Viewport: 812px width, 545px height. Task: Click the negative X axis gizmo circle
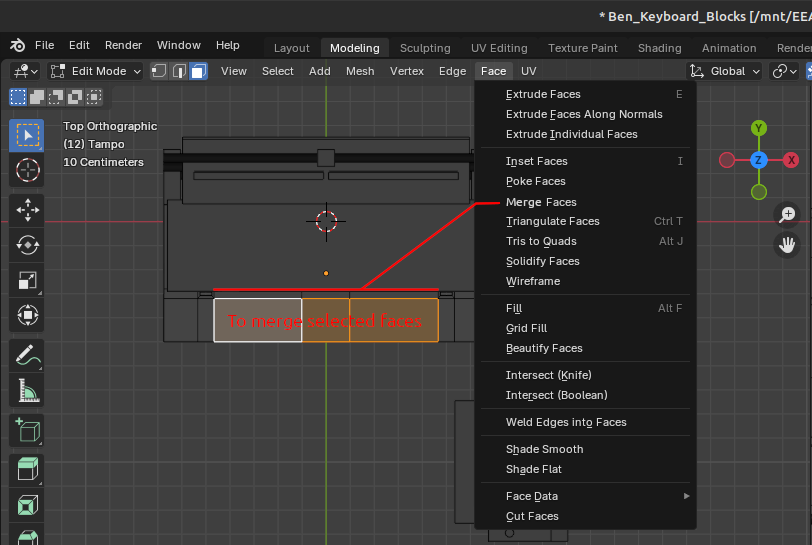pos(727,160)
